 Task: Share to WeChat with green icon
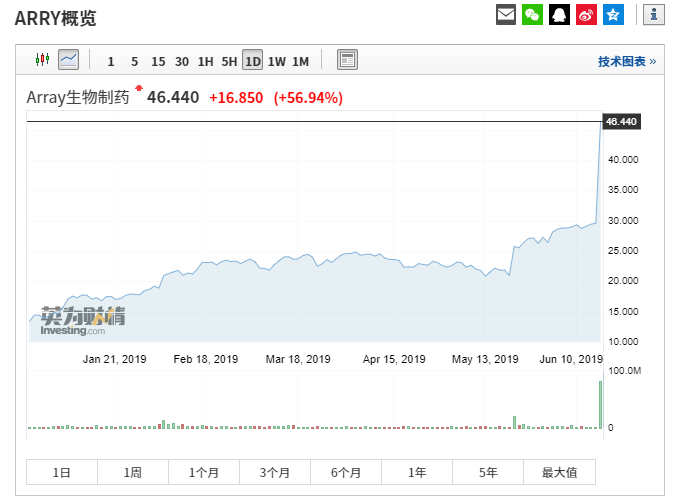[532, 15]
